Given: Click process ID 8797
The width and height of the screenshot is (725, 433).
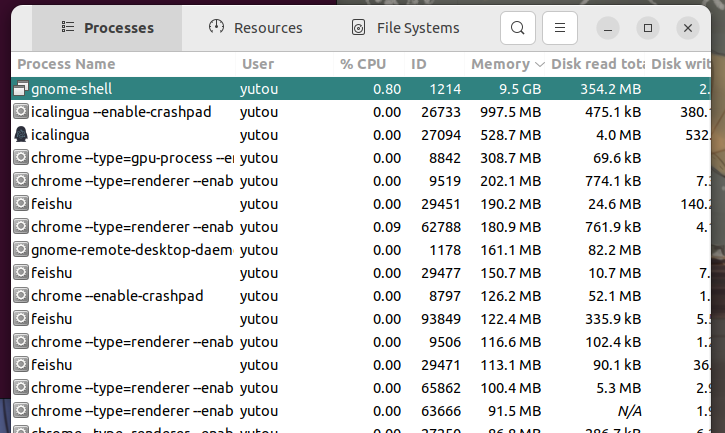Looking at the screenshot, I should [445, 296].
